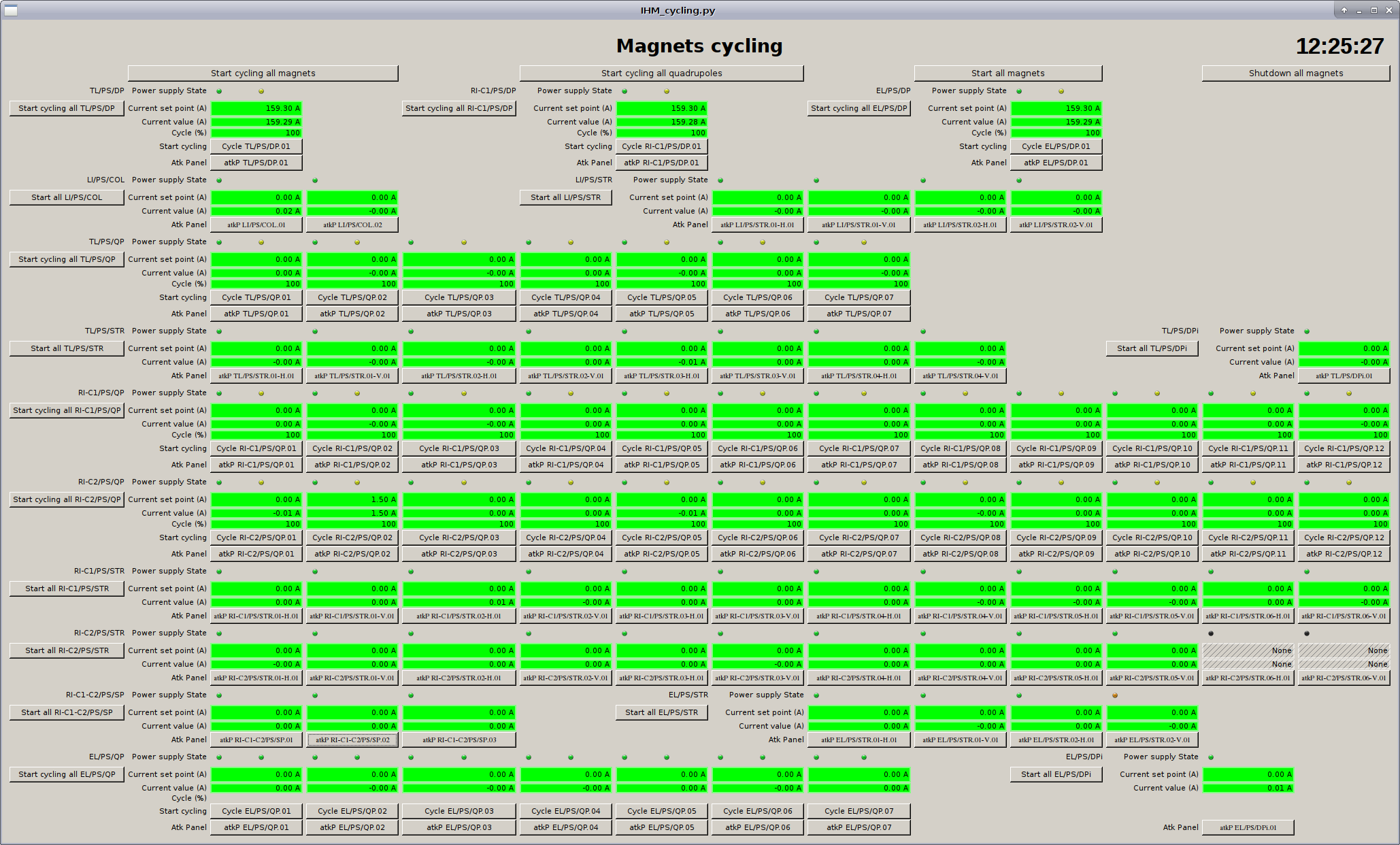
Task: Click the first LI/PS/COL state indicator
Action: (219, 180)
